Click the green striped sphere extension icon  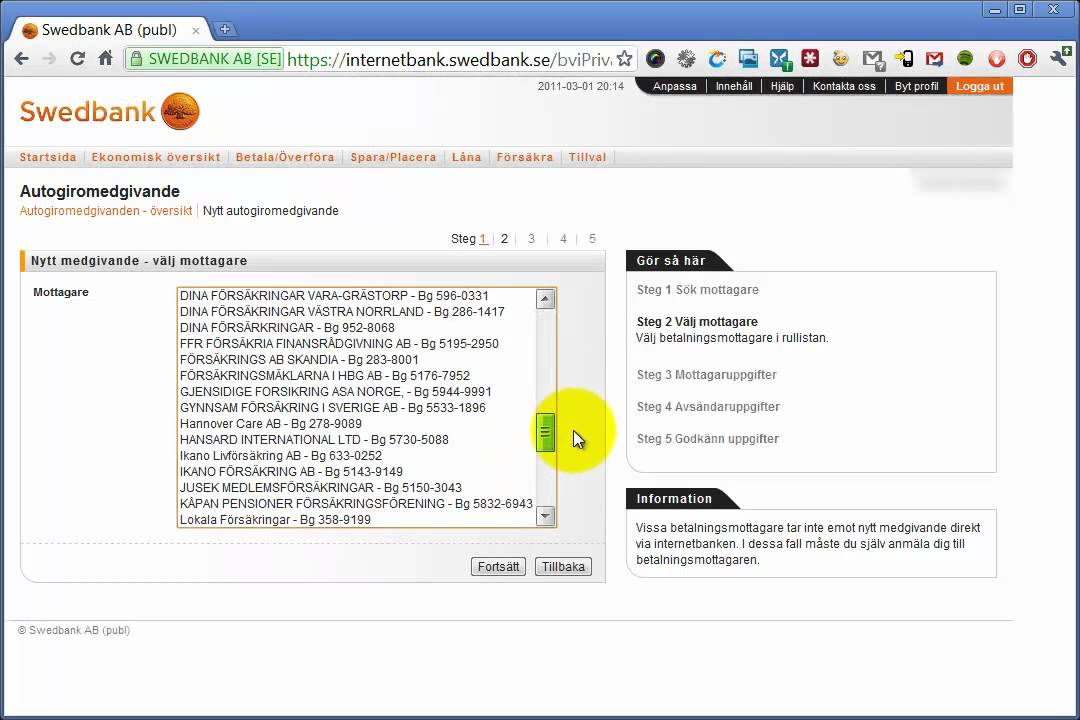tap(965, 59)
